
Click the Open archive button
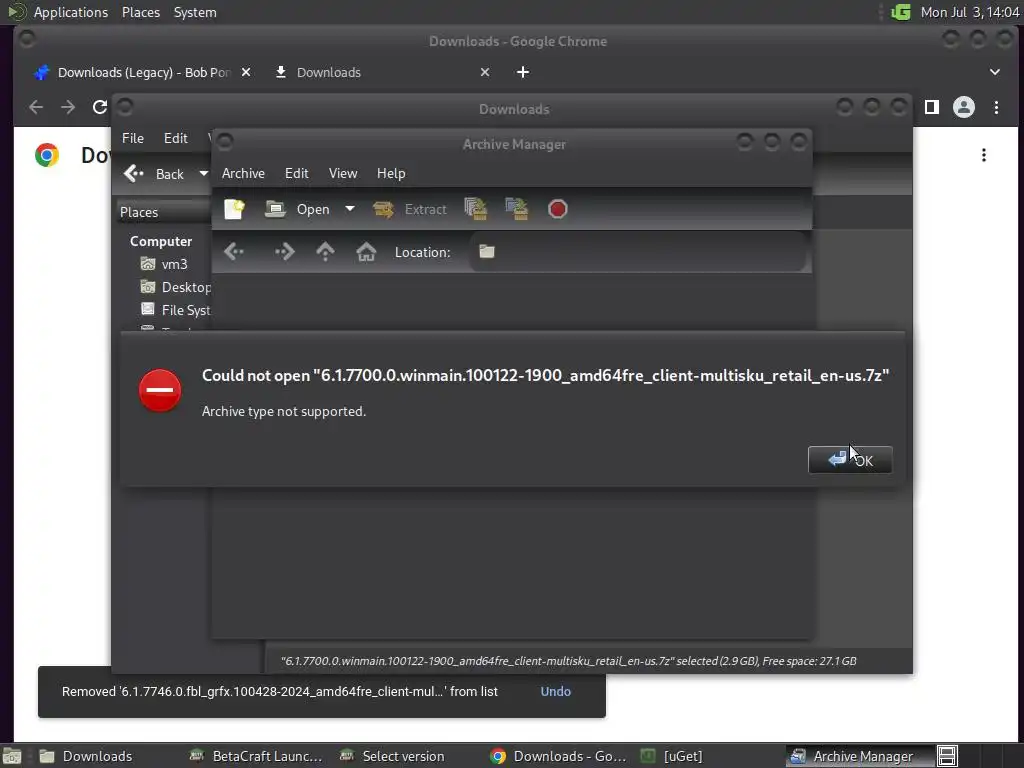298,209
